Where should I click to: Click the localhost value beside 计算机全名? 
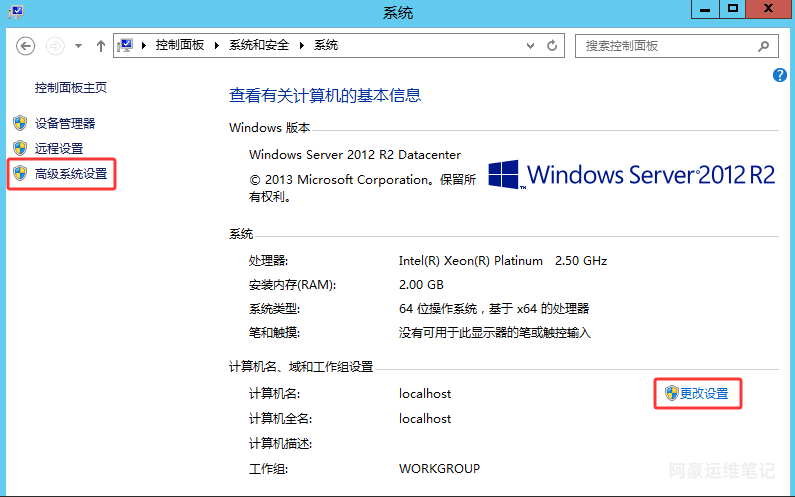[425, 418]
